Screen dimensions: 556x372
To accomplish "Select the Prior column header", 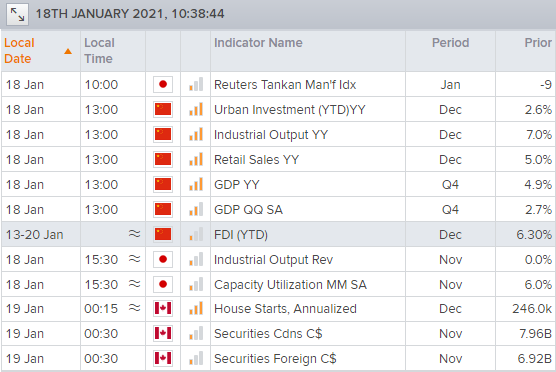I will pos(538,43).
